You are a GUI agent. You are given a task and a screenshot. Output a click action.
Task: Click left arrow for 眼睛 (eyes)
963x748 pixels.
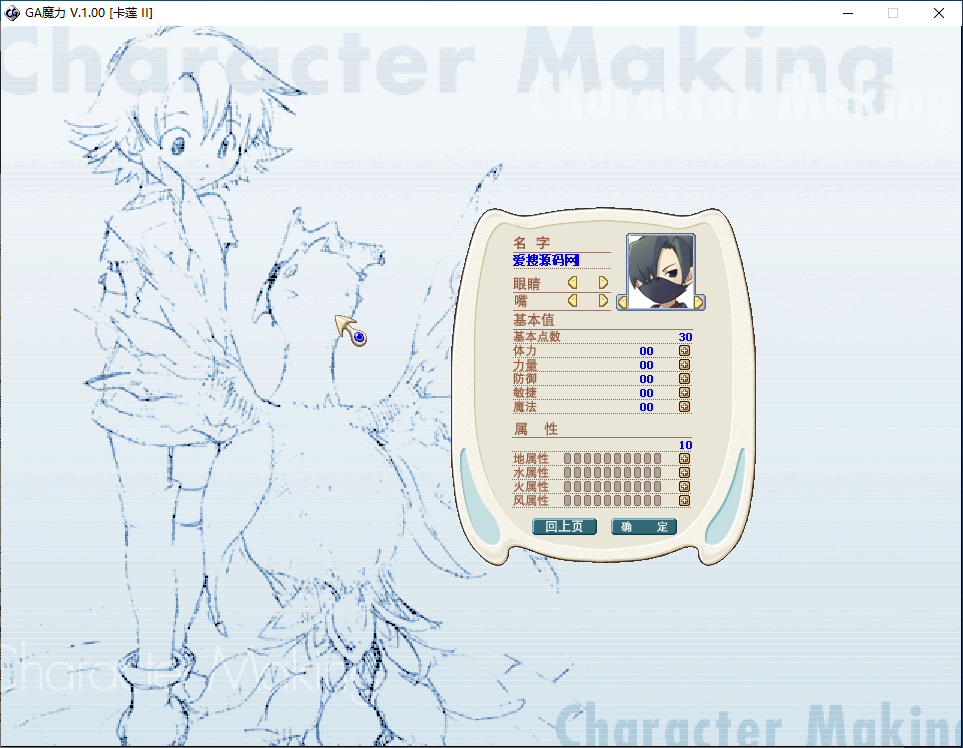click(573, 283)
